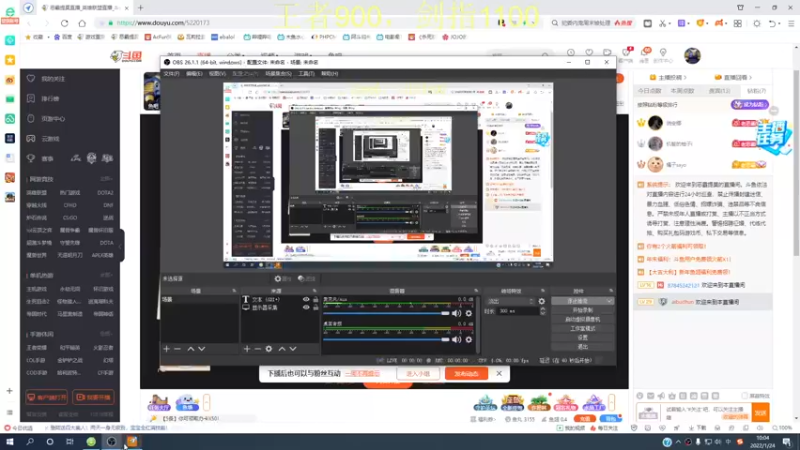Move scene down in OBS scenes panel
The width and height of the screenshot is (800, 450).
(202, 349)
